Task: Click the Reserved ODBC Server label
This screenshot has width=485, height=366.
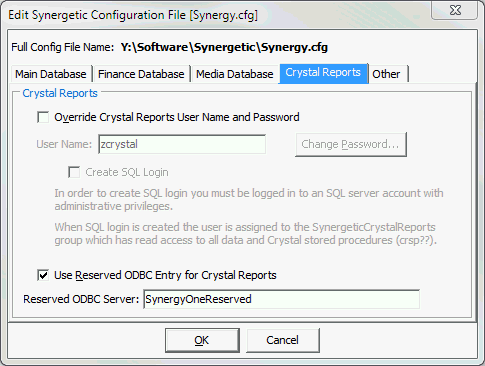Action: tap(81, 299)
